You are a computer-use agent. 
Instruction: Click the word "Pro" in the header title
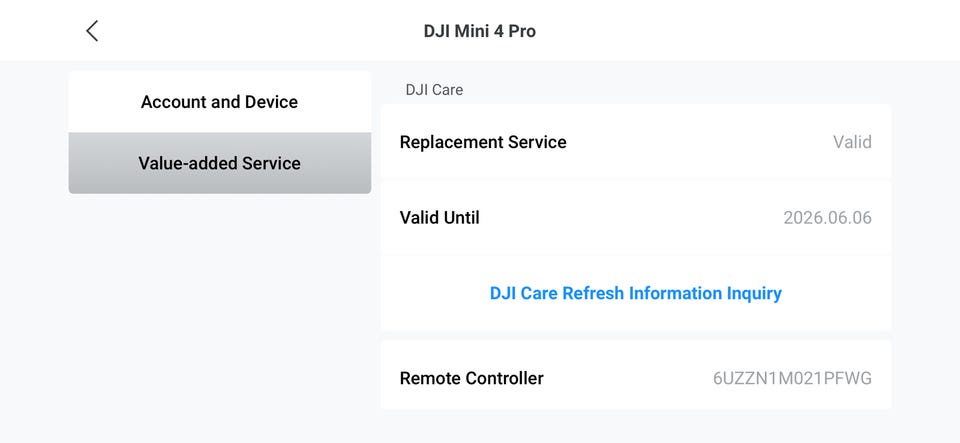[521, 31]
